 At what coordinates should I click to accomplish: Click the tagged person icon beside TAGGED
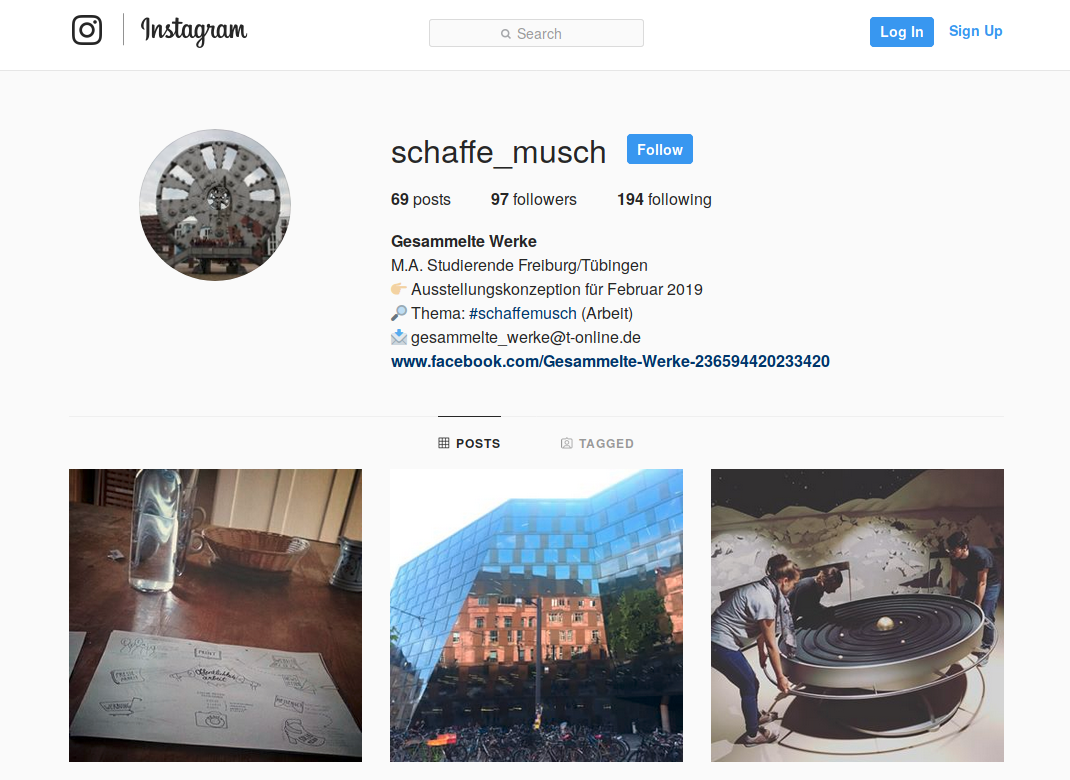[566, 444]
